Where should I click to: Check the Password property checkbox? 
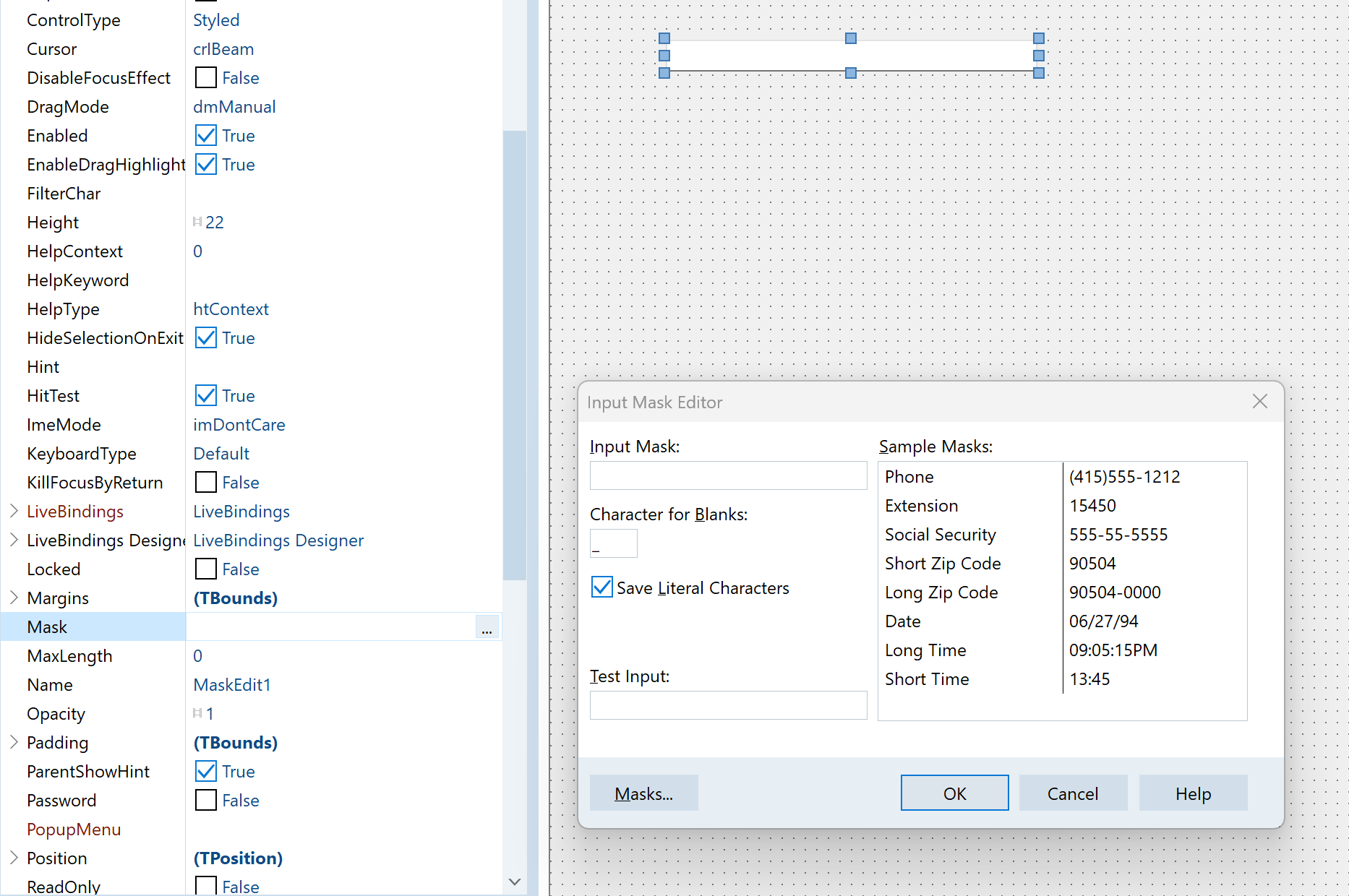(x=206, y=801)
